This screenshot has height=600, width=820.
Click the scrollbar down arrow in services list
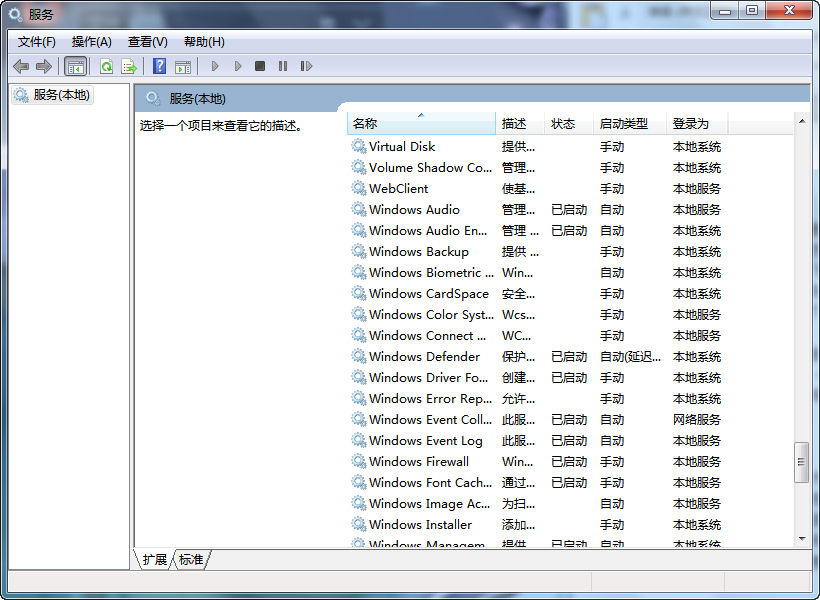click(802, 539)
